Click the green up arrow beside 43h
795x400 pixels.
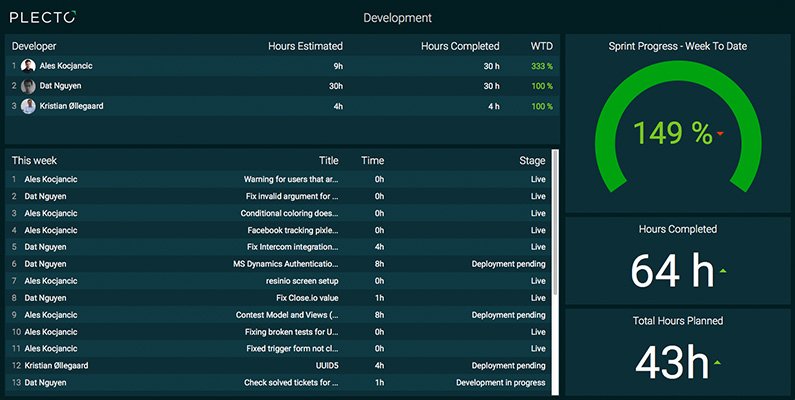[717, 362]
